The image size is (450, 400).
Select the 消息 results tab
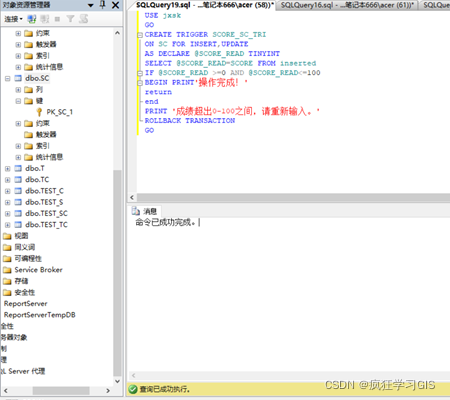[x=145, y=211]
